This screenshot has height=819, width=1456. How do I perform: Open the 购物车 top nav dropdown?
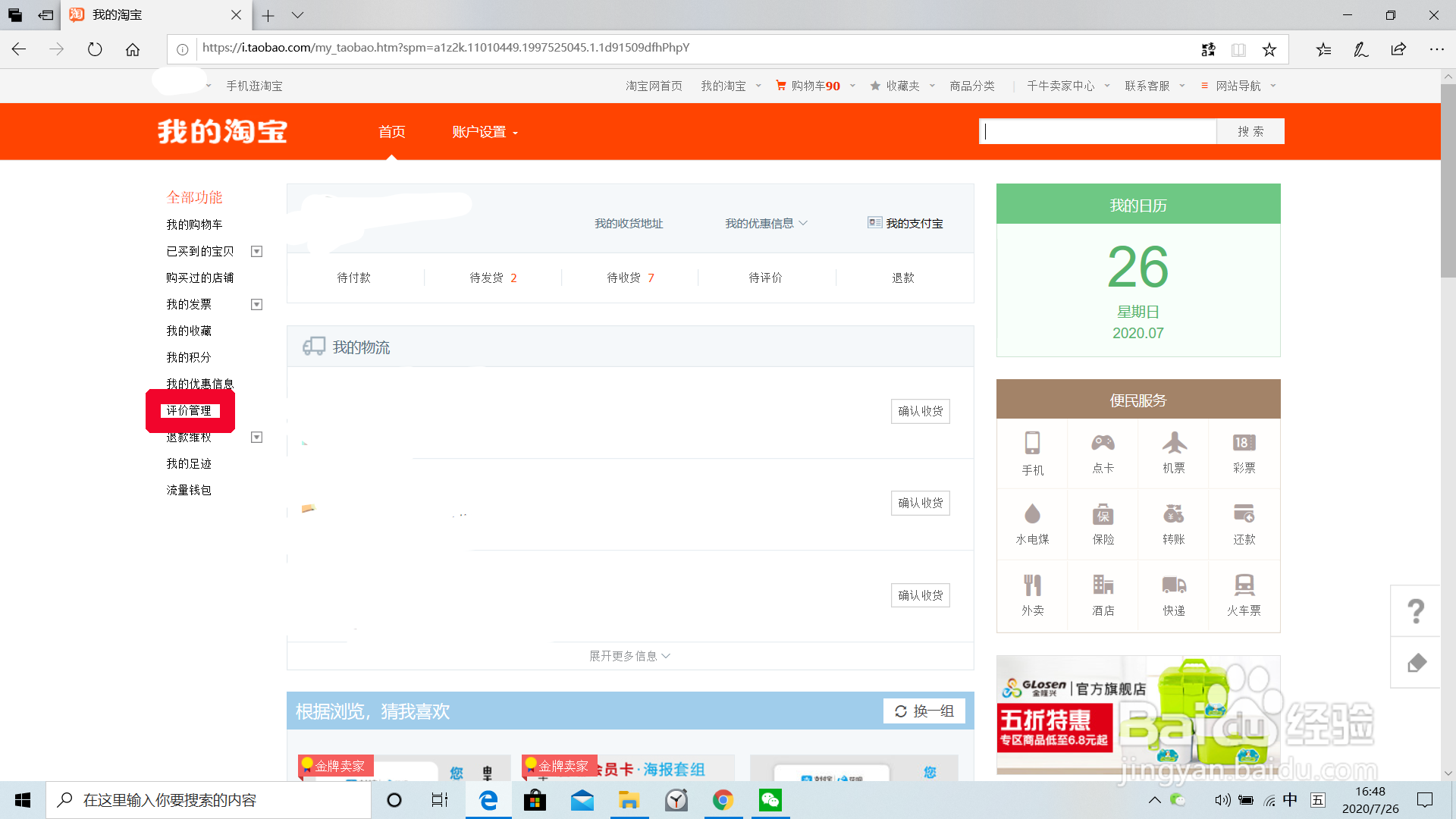pyautogui.click(x=816, y=86)
